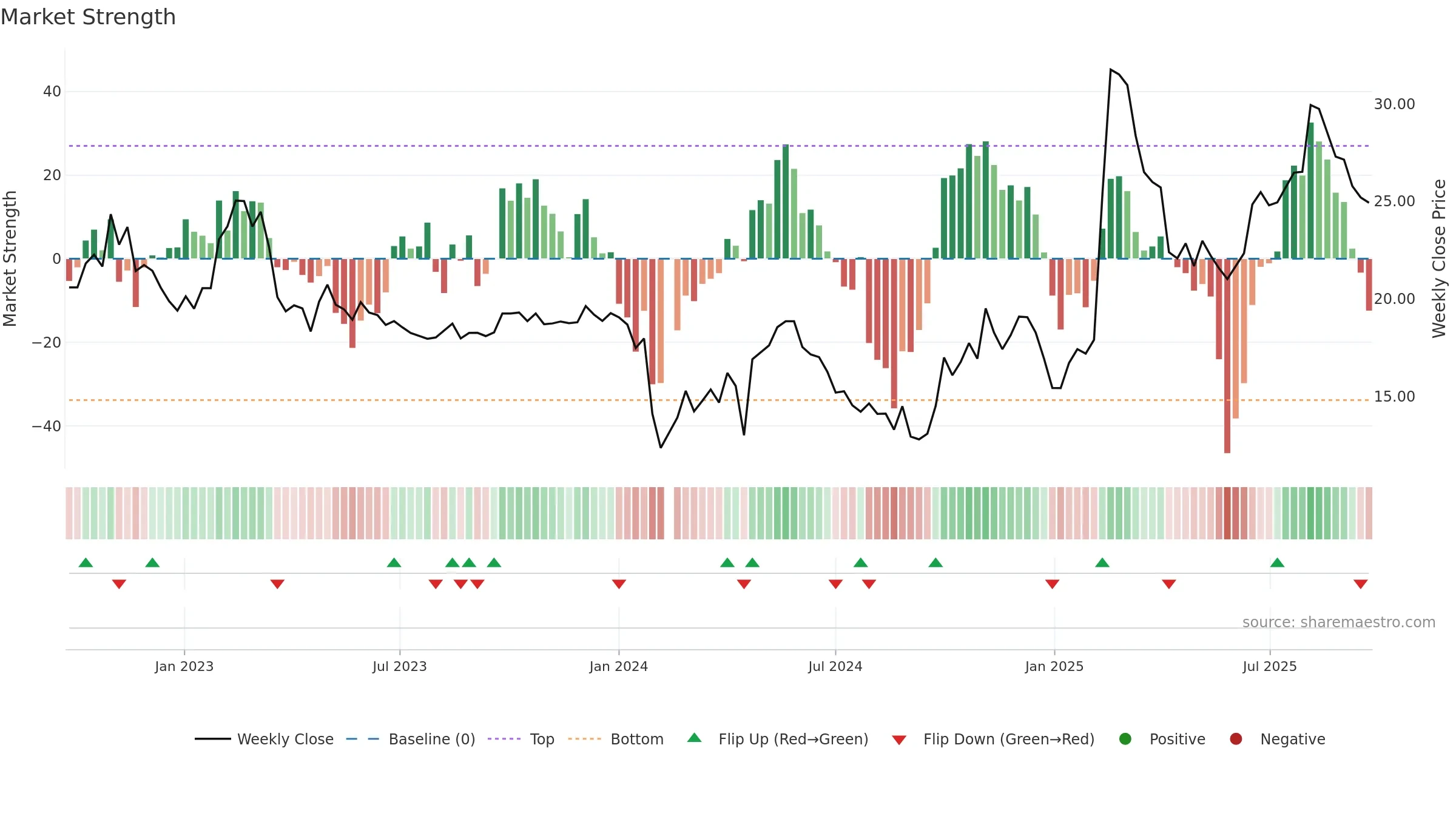Click the 25.00 price tick on right axis

(x=1394, y=201)
